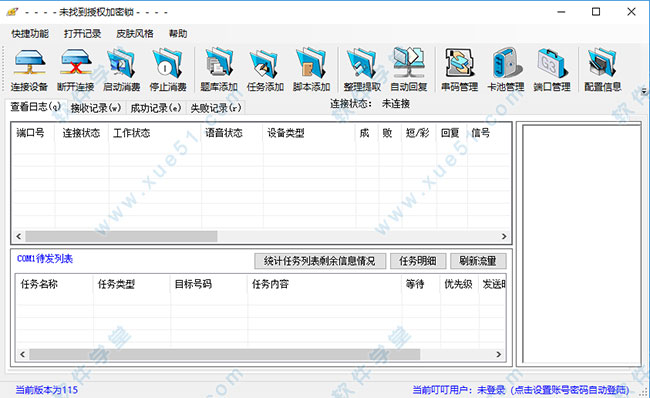Switch to the 接收记录(w) tab
Screen dimensions: 650x398
[x=96, y=108]
